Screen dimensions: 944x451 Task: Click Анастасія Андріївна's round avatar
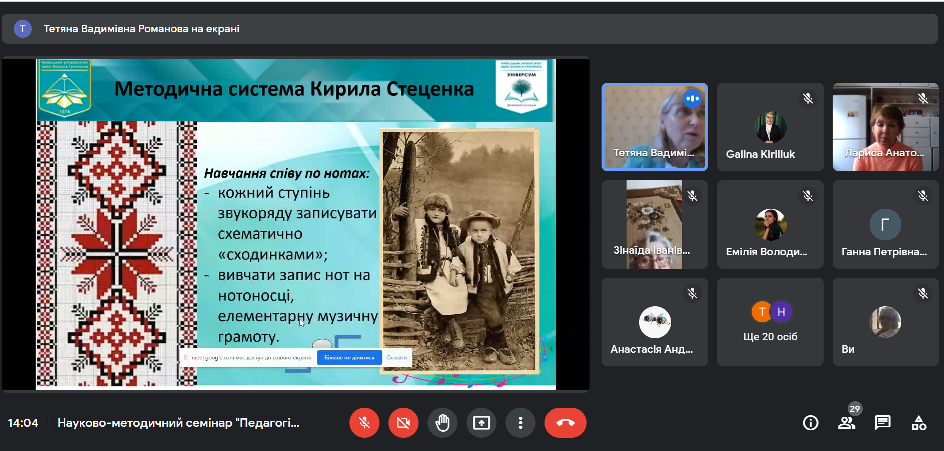pyautogui.click(x=654, y=322)
